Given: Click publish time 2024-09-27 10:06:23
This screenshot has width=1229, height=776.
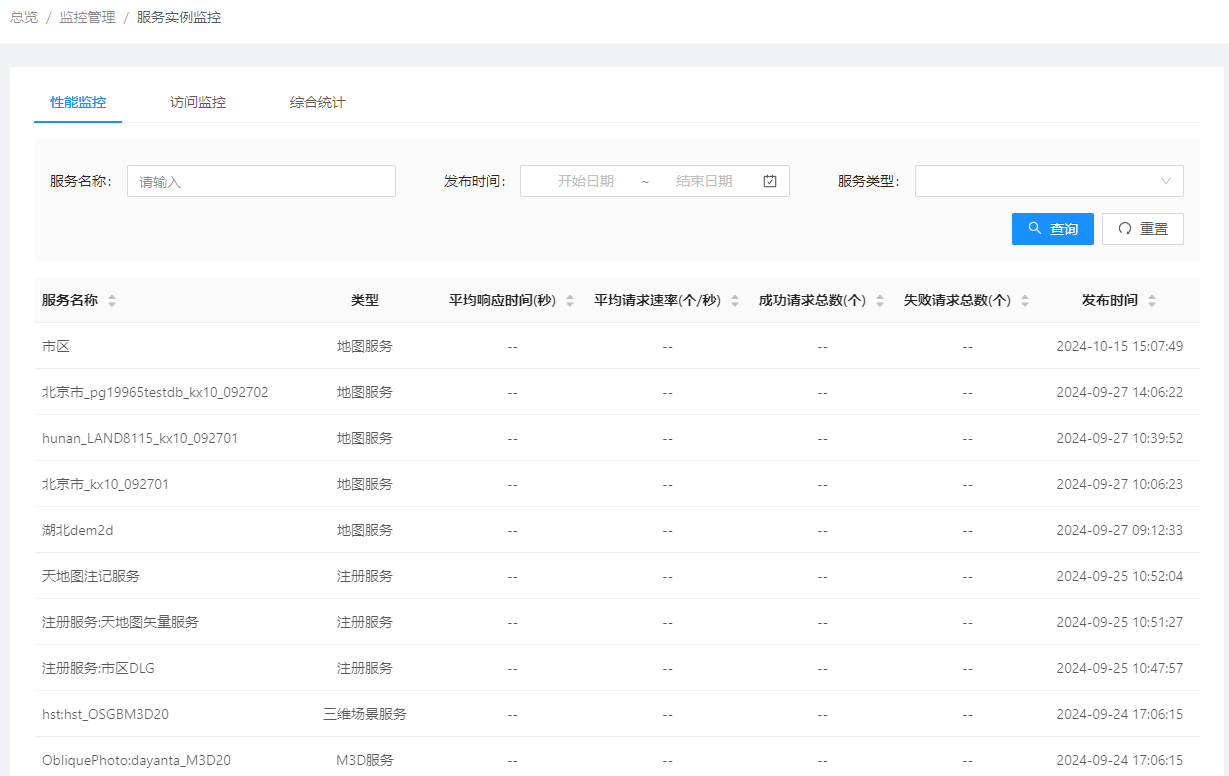Looking at the screenshot, I should (x=1120, y=484).
